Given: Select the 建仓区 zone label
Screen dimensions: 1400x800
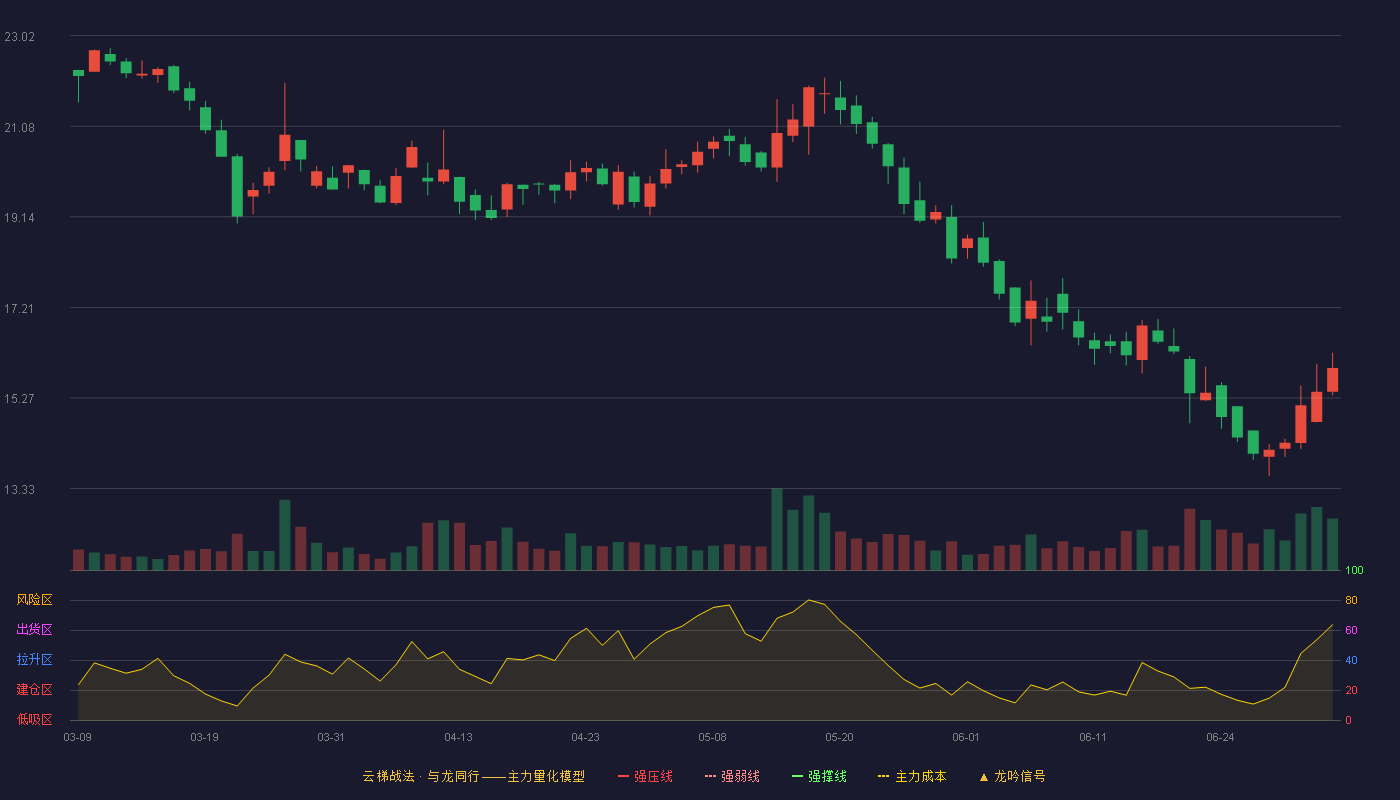Looking at the screenshot, I should 34,690.
